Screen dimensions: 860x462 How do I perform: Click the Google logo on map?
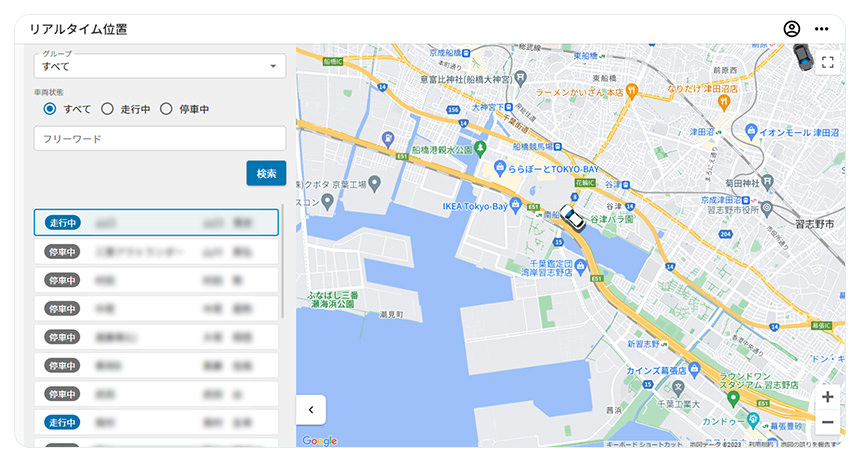[319, 441]
